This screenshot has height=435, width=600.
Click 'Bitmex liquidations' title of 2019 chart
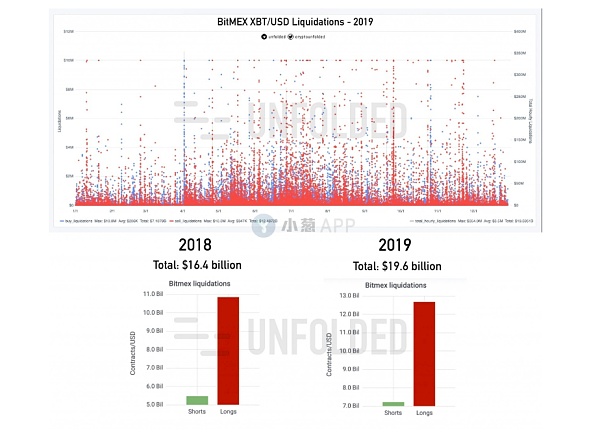pos(395,285)
